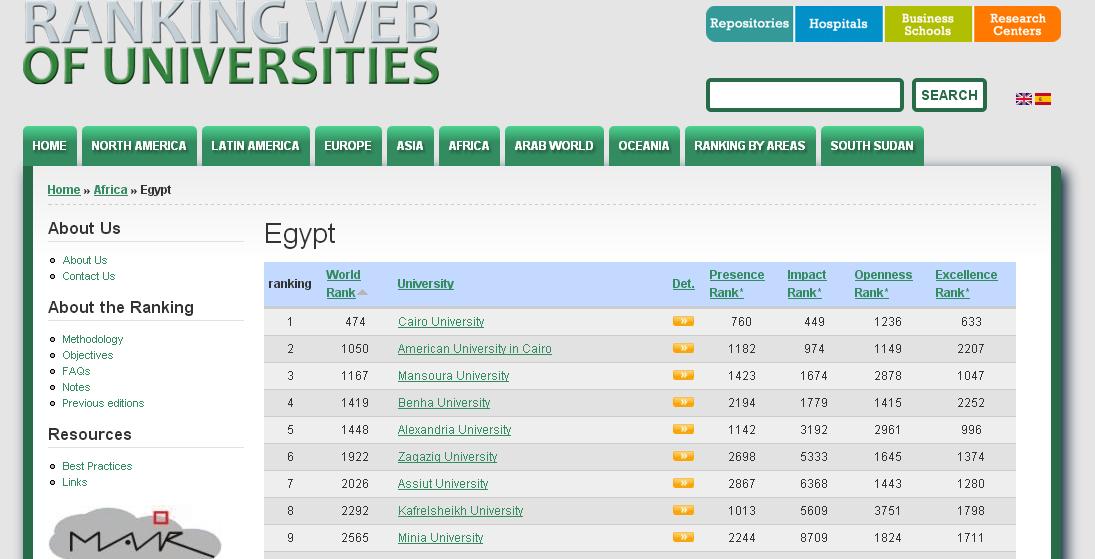1095x559 pixels.
Task: Open AFRICA menu
Action: point(469,146)
